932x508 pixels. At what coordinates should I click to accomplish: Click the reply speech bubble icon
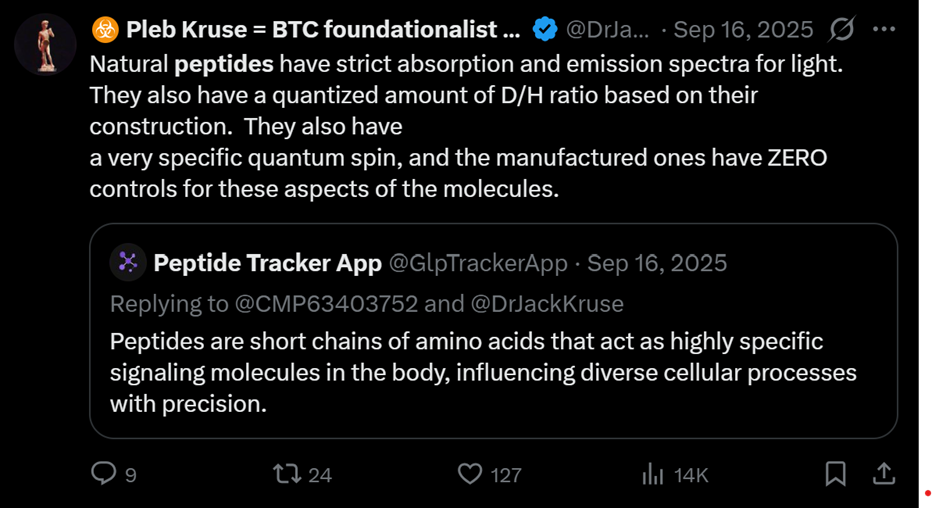coord(104,473)
